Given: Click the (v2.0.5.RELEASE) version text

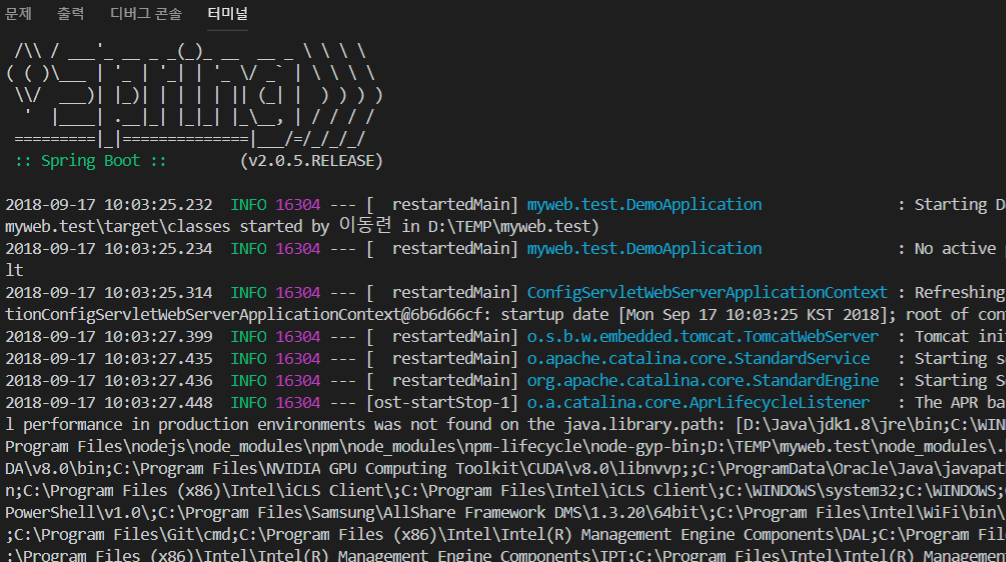Looking at the screenshot, I should pos(311,160).
